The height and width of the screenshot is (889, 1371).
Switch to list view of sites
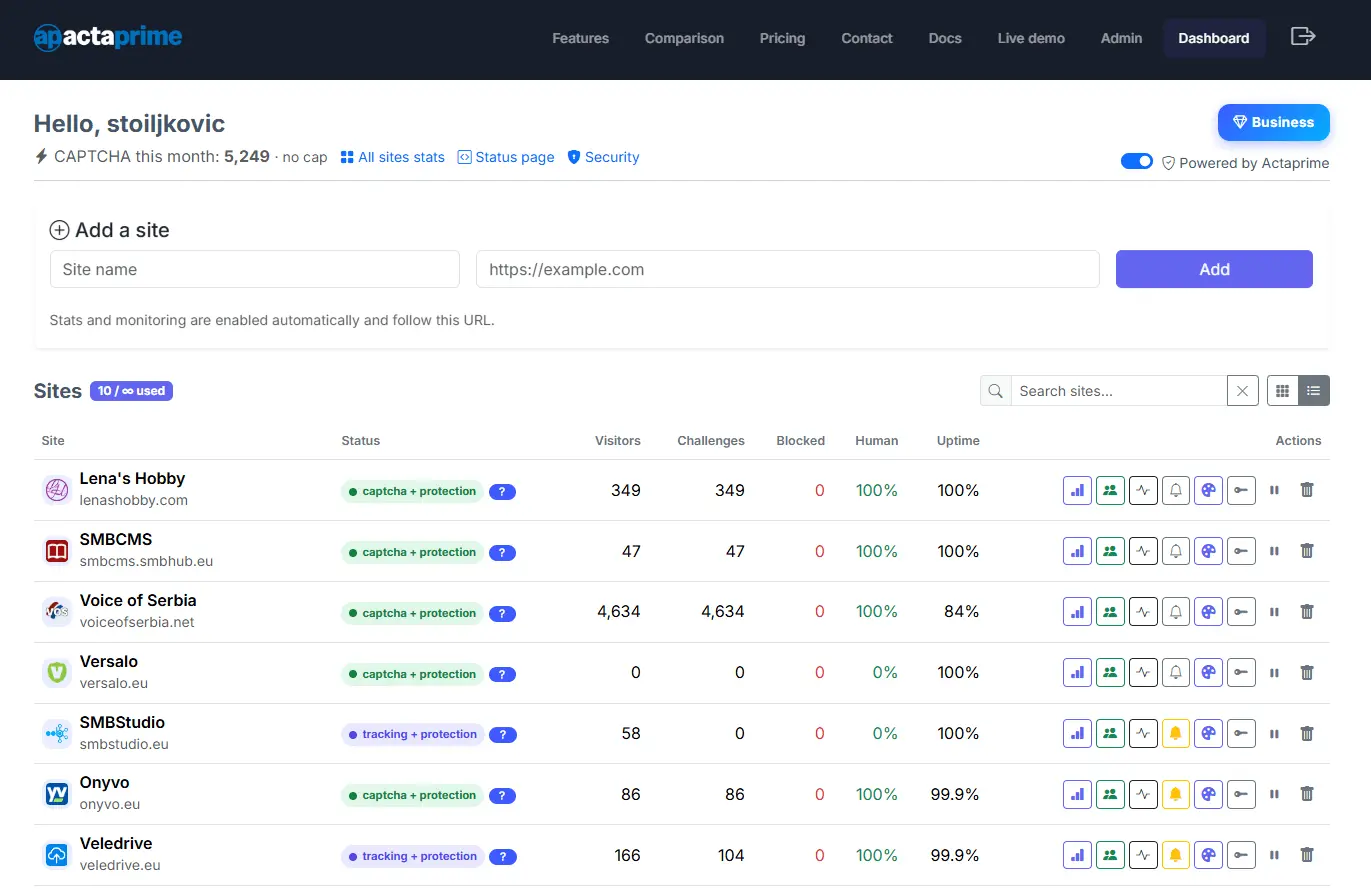point(1314,391)
